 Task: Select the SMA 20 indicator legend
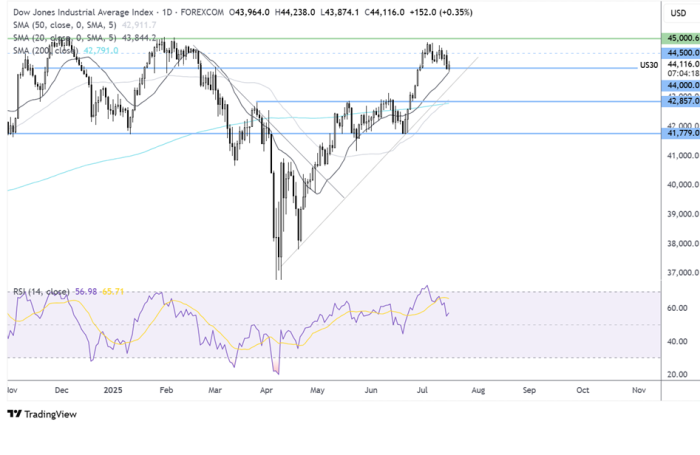point(84,38)
